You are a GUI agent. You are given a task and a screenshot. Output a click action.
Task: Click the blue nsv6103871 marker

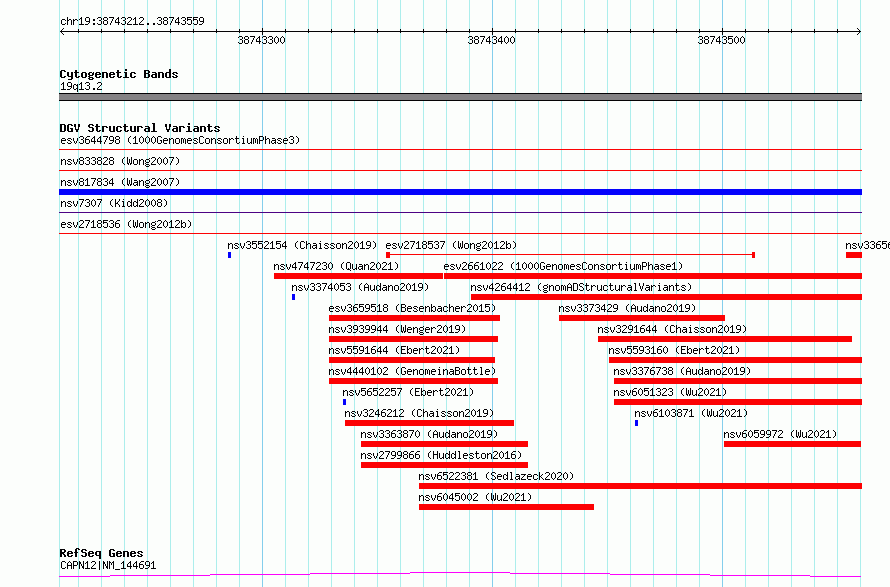[636, 424]
